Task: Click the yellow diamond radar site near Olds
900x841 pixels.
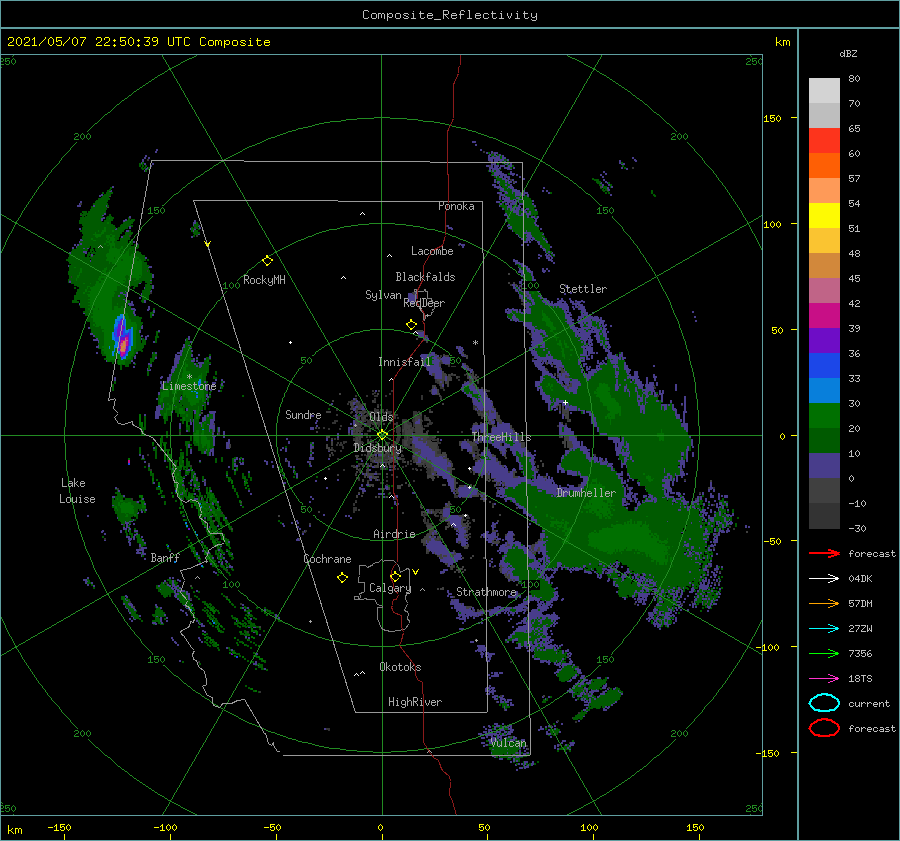Action: point(382,435)
